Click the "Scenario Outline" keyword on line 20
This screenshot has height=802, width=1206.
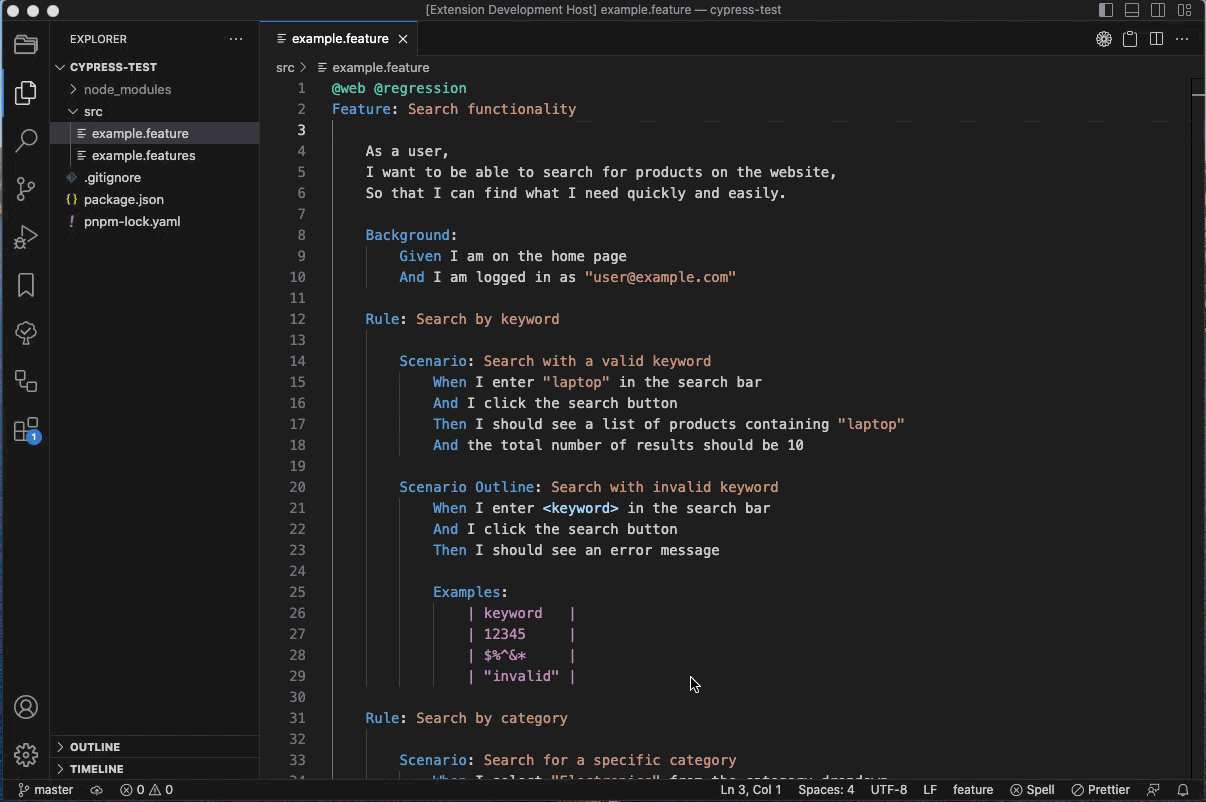tap(466, 487)
